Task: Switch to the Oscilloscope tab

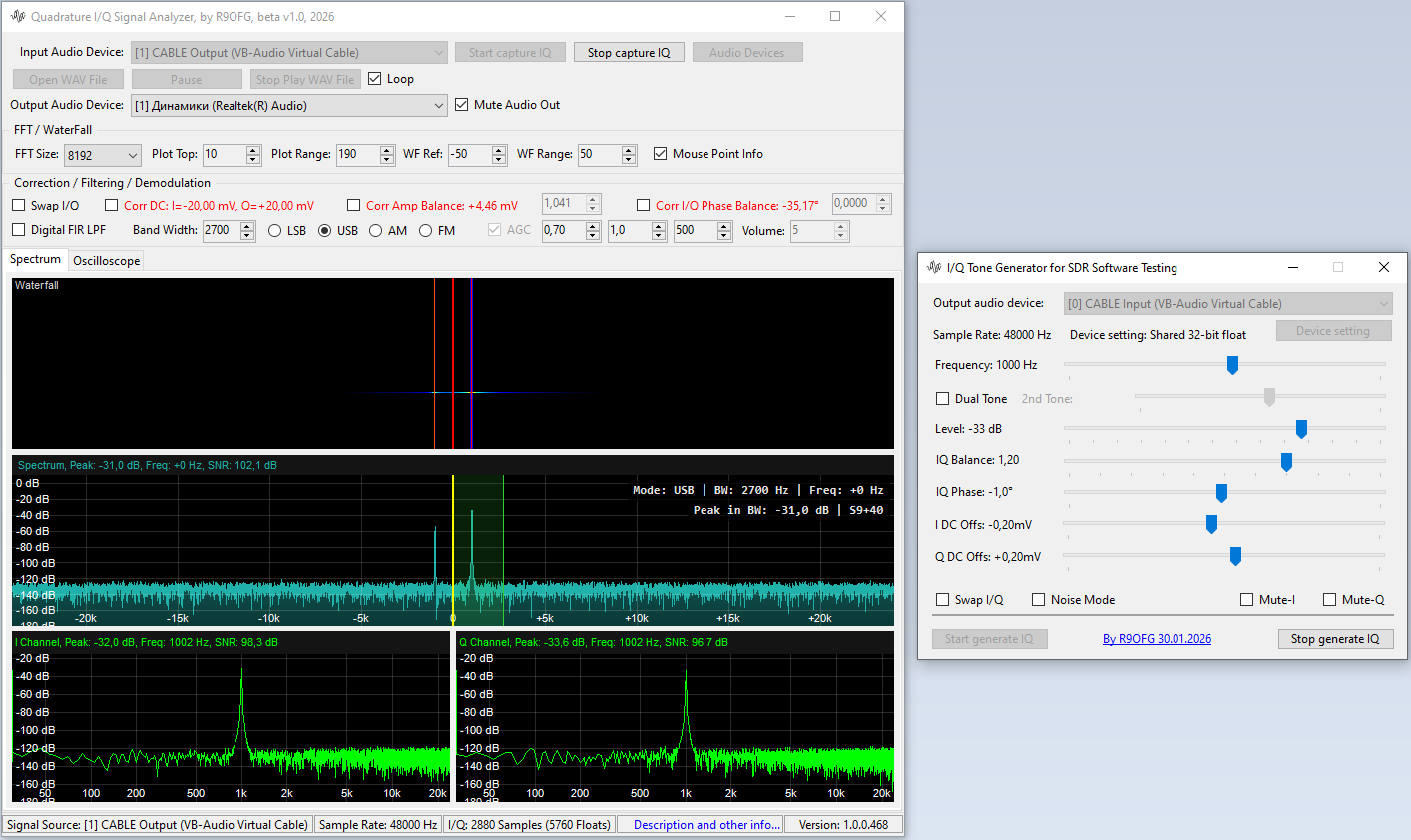Action: tap(106, 261)
